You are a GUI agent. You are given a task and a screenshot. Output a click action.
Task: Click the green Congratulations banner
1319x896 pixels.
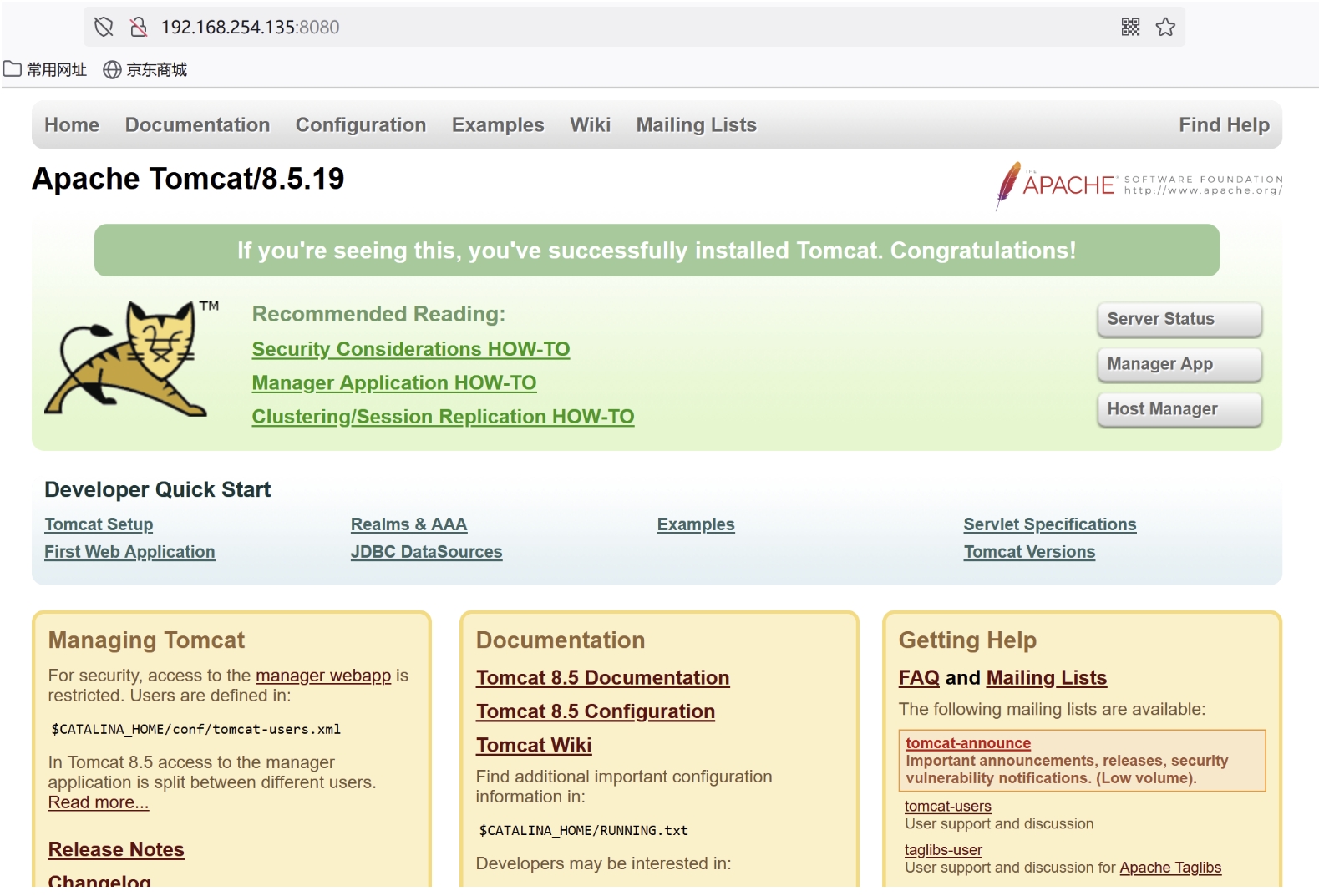coord(657,251)
